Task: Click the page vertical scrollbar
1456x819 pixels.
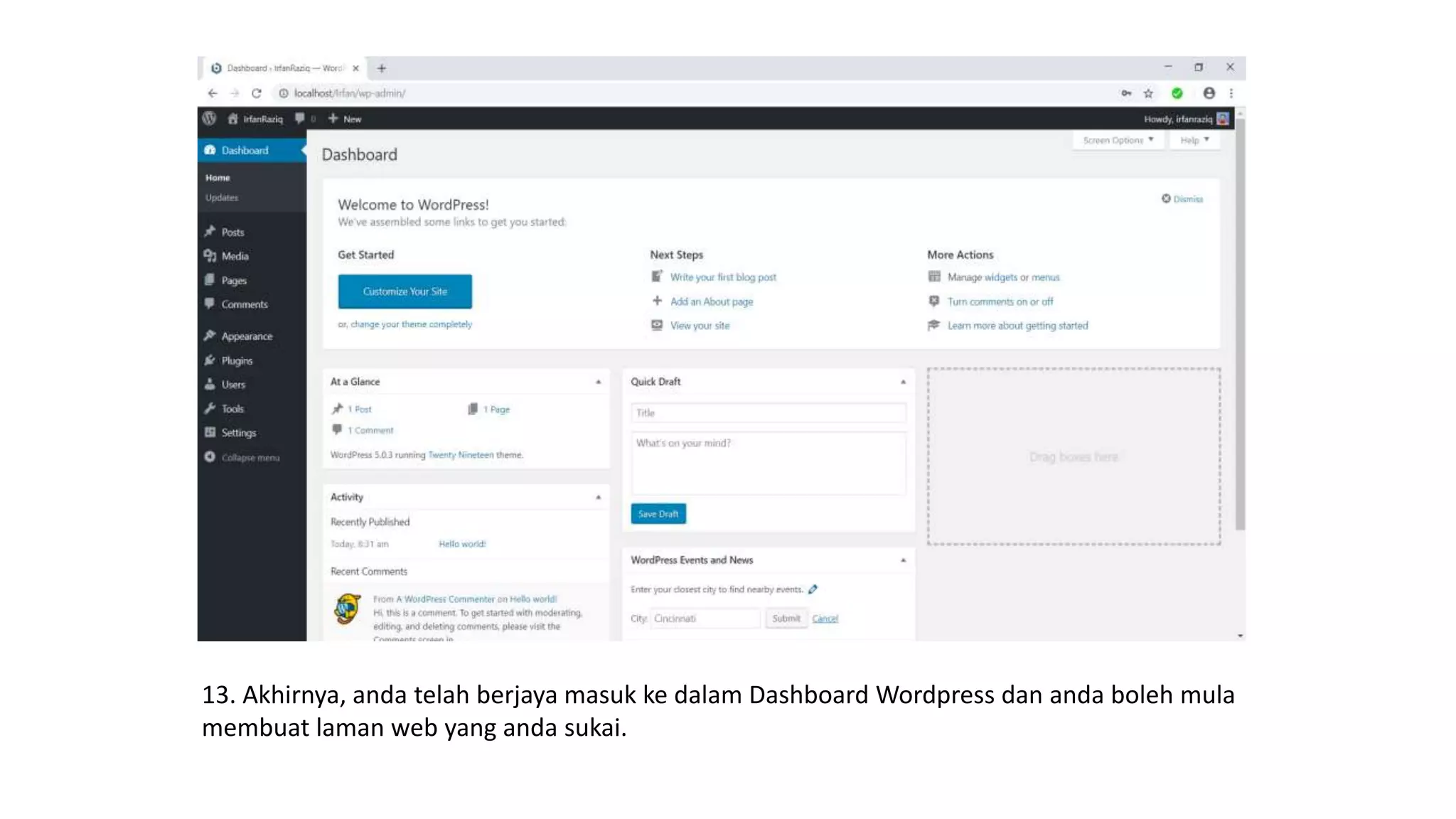Action: [1240, 326]
